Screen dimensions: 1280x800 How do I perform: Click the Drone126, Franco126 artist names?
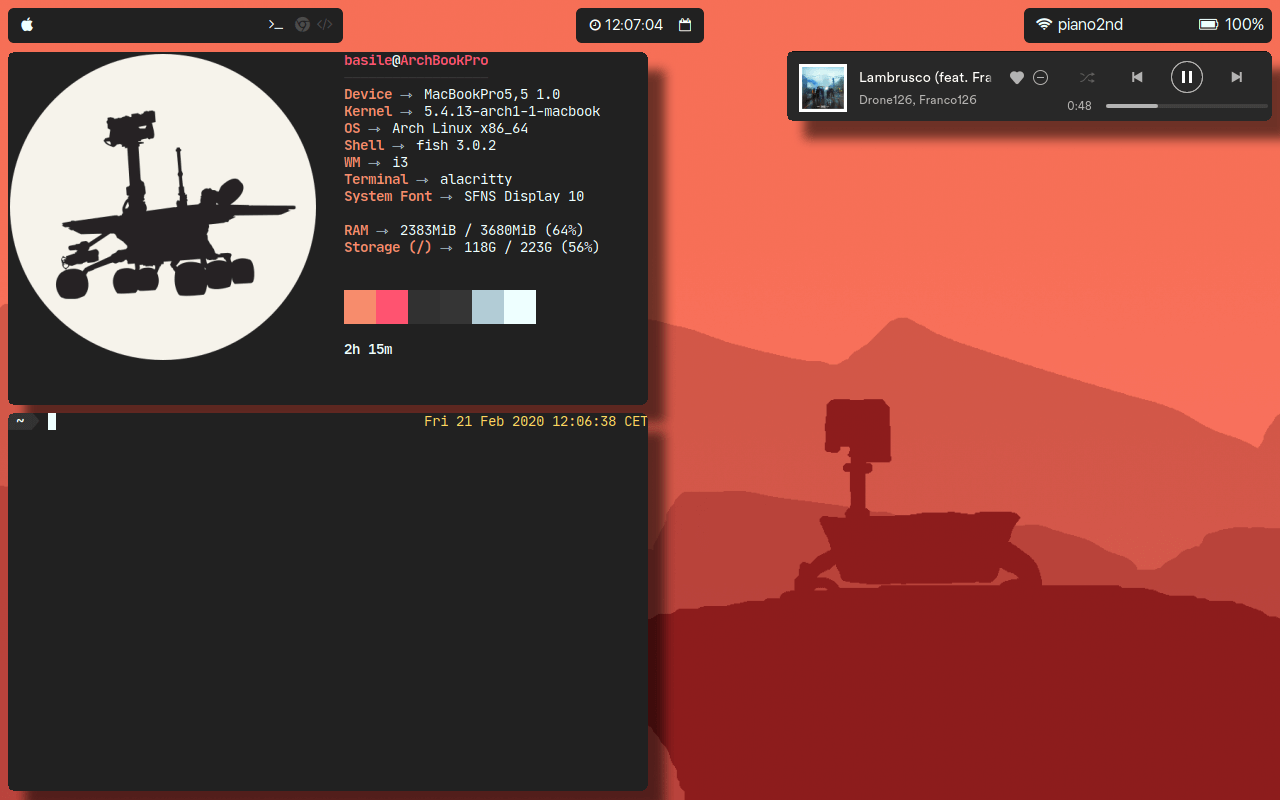pos(917,100)
